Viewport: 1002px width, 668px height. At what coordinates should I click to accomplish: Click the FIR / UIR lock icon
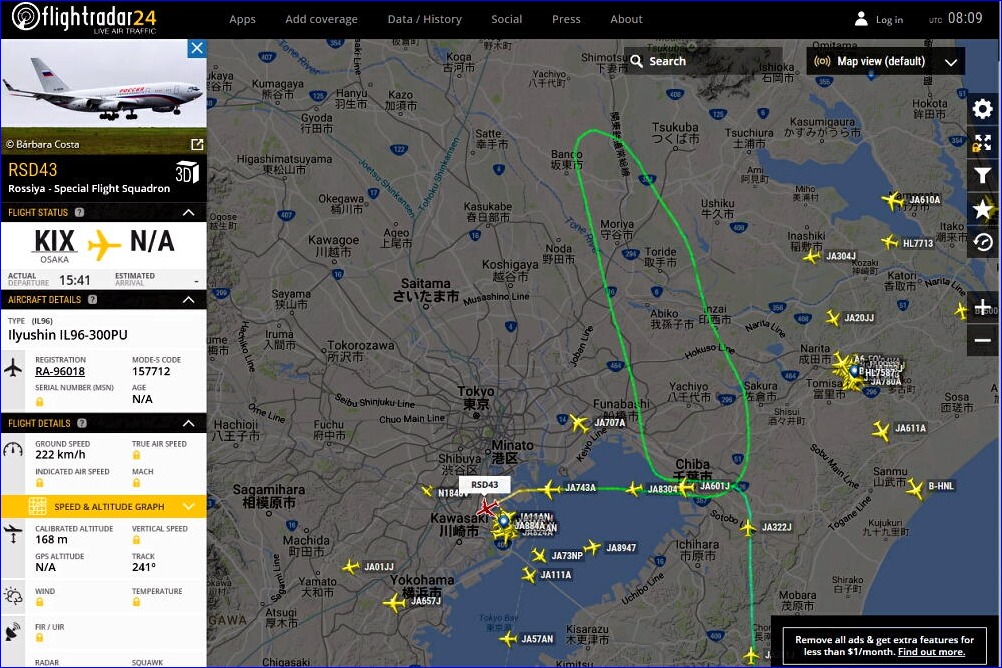(40, 637)
